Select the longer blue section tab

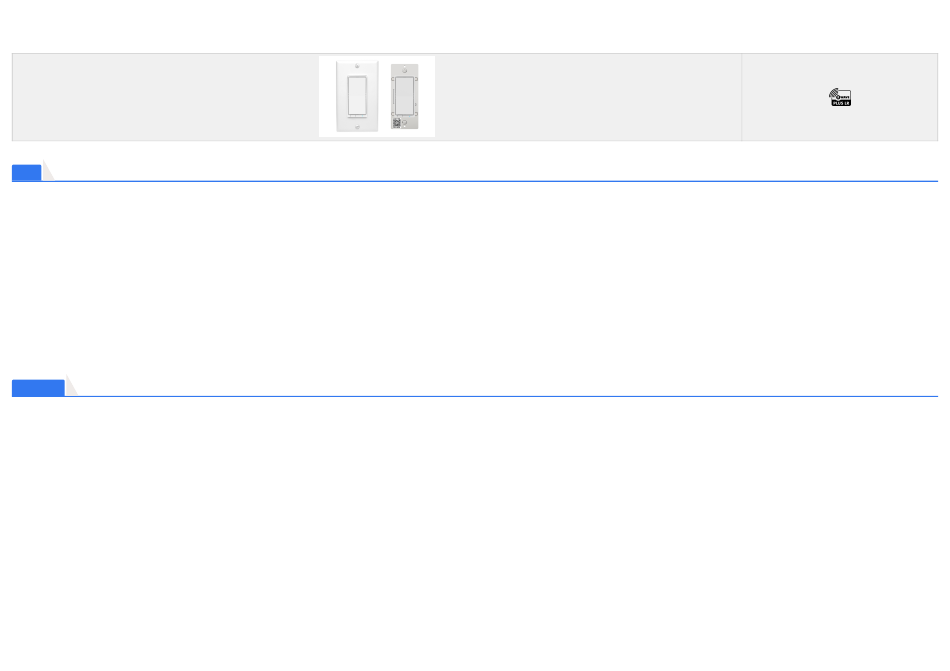point(38,388)
